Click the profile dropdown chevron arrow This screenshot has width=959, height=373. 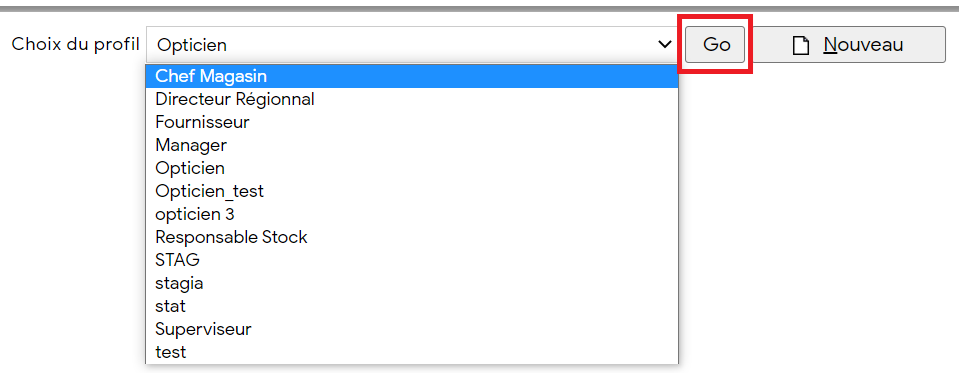[x=664, y=45]
